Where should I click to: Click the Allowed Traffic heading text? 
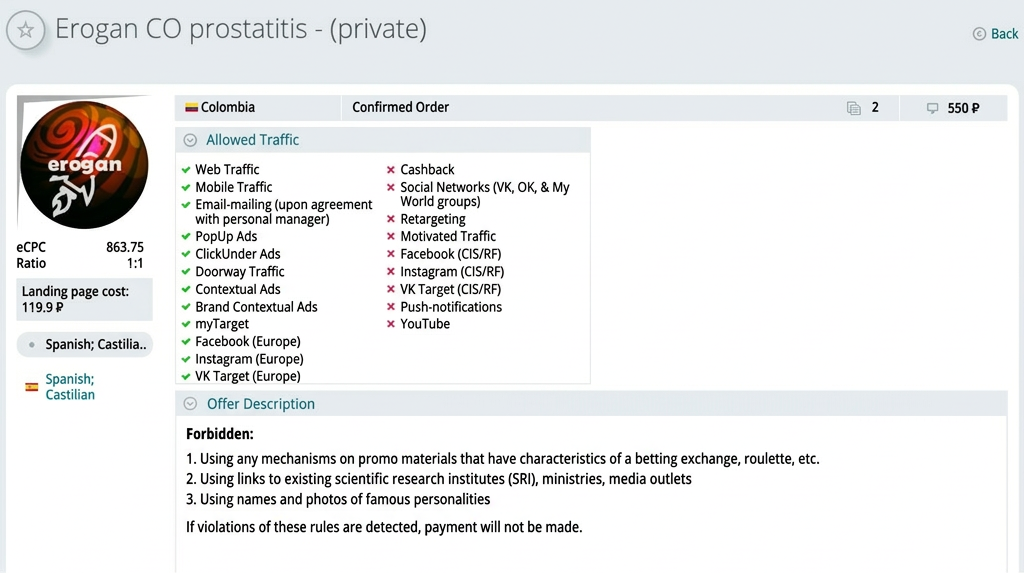pos(252,140)
